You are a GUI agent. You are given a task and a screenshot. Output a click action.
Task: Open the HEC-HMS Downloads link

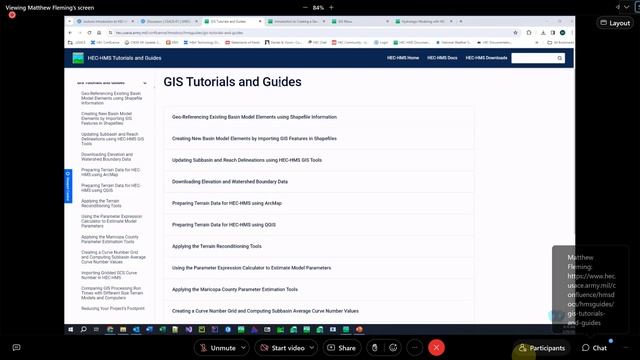tap(486, 58)
